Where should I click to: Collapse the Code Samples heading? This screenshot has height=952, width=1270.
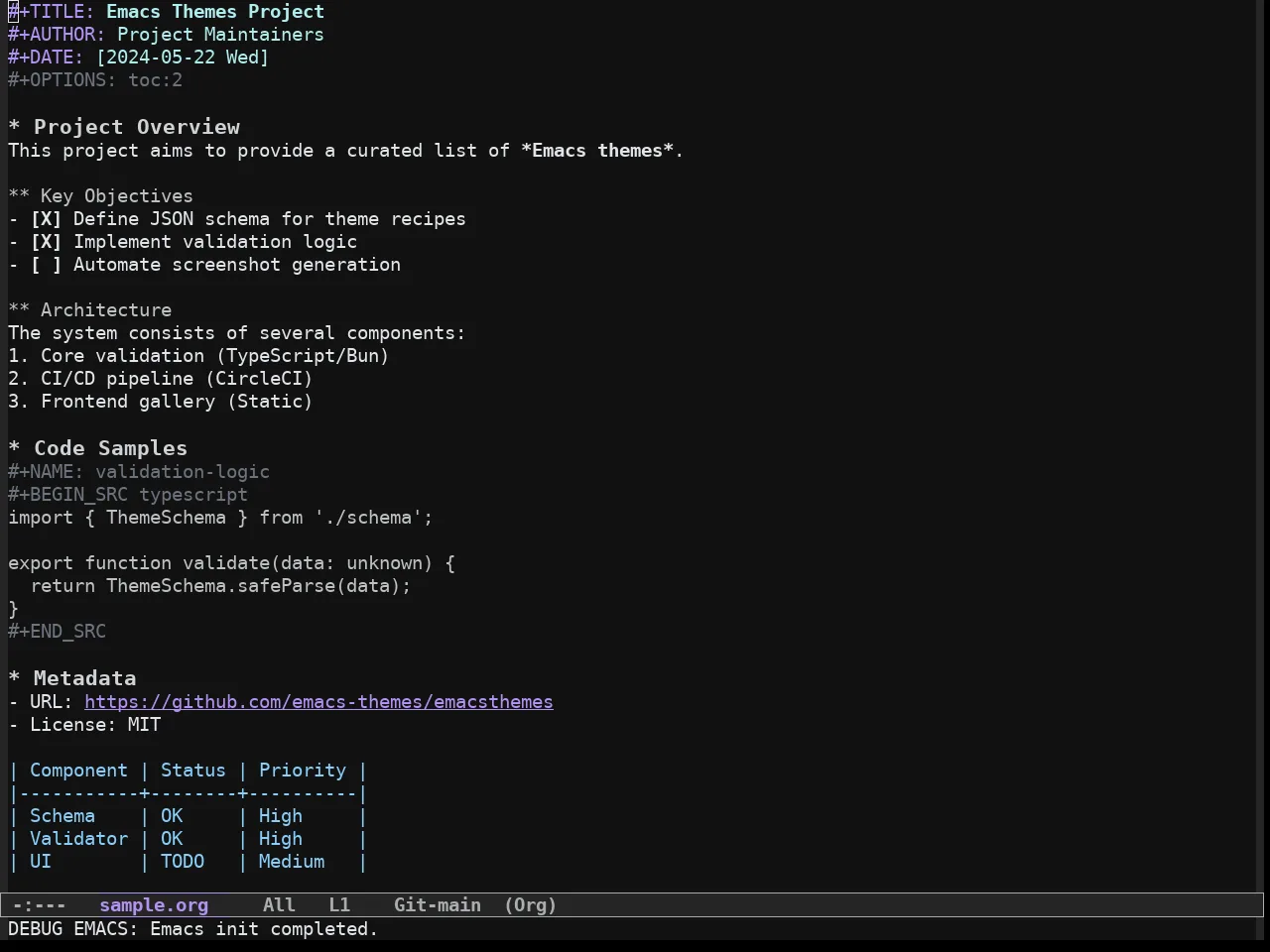pos(97,448)
